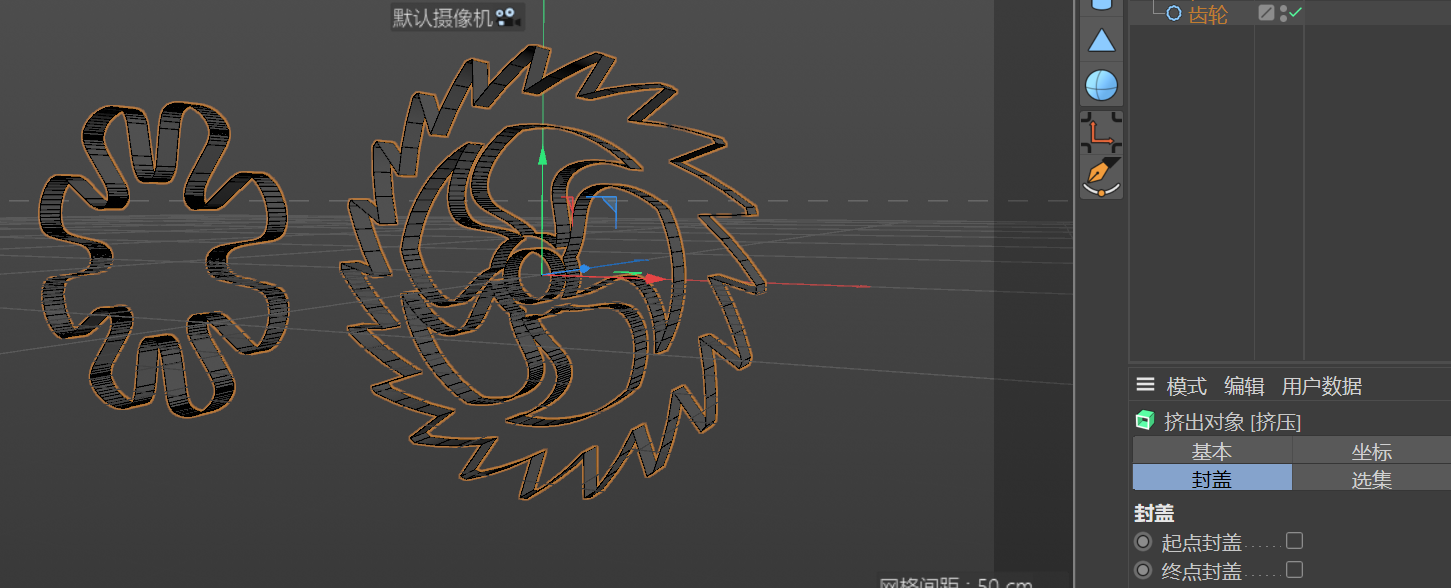Viewport: 1451px width, 588px height.
Task: Select the 齿轮 object in the object manager
Action: click(x=1208, y=14)
